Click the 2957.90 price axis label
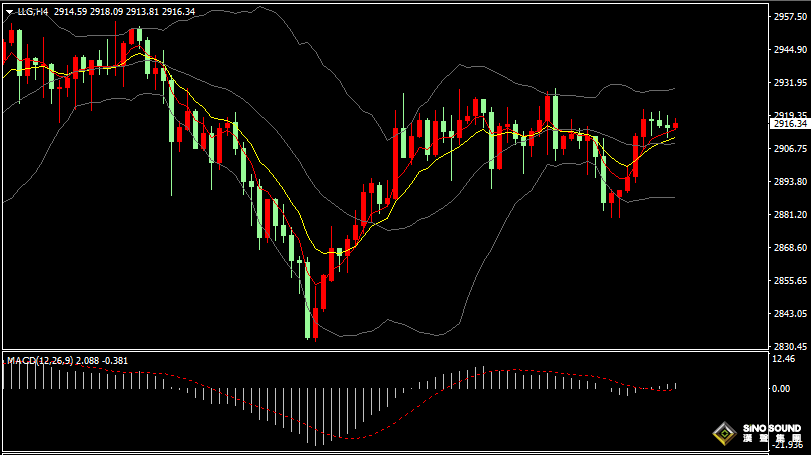Screen dimensions: 811x455 pyautogui.click(x=790, y=17)
